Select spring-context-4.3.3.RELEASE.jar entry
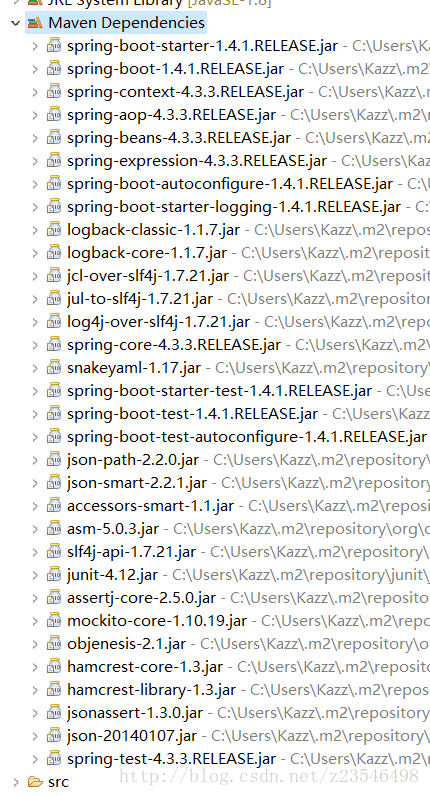The image size is (430, 796). coord(185,92)
